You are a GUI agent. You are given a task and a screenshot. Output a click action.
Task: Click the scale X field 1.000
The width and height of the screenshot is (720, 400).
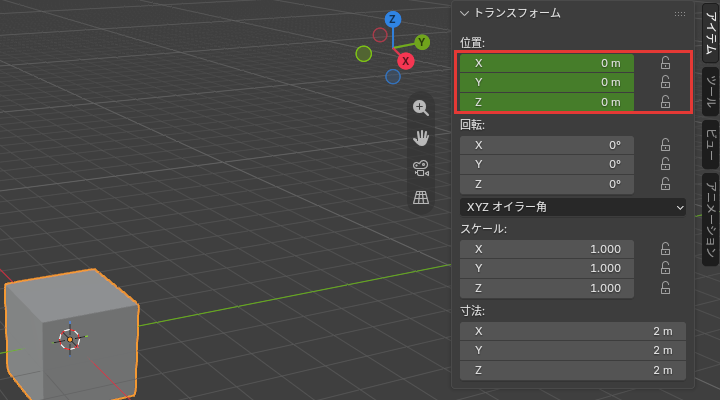(x=547, y=249)
